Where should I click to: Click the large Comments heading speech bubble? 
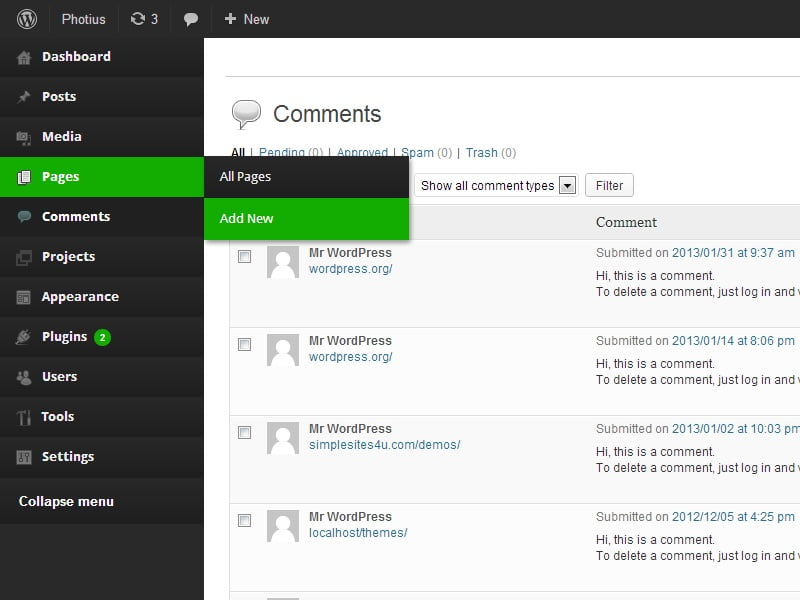point(246,113)
